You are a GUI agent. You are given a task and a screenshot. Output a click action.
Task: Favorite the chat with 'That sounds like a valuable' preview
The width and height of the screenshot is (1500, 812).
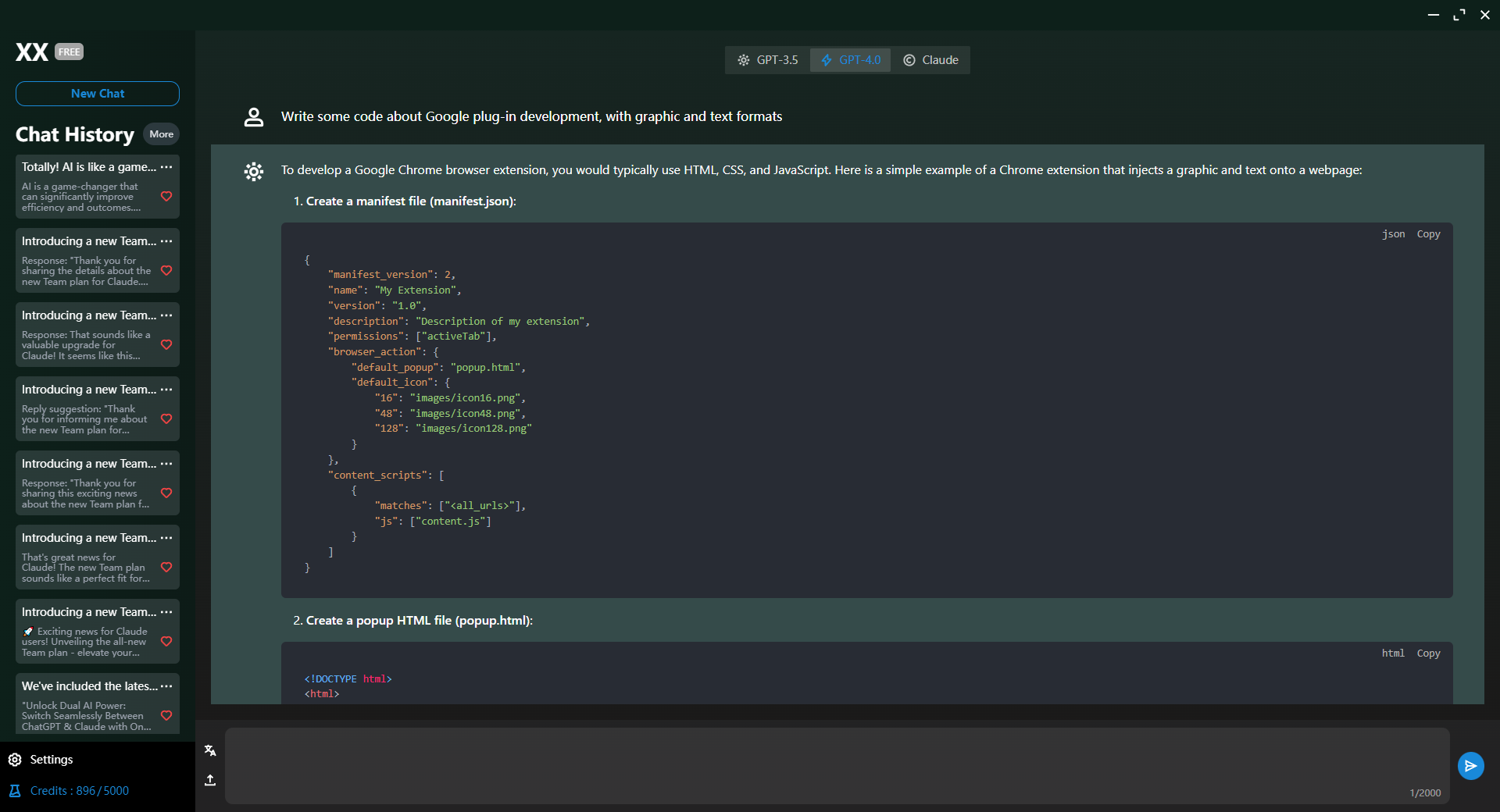click(166, 345)
